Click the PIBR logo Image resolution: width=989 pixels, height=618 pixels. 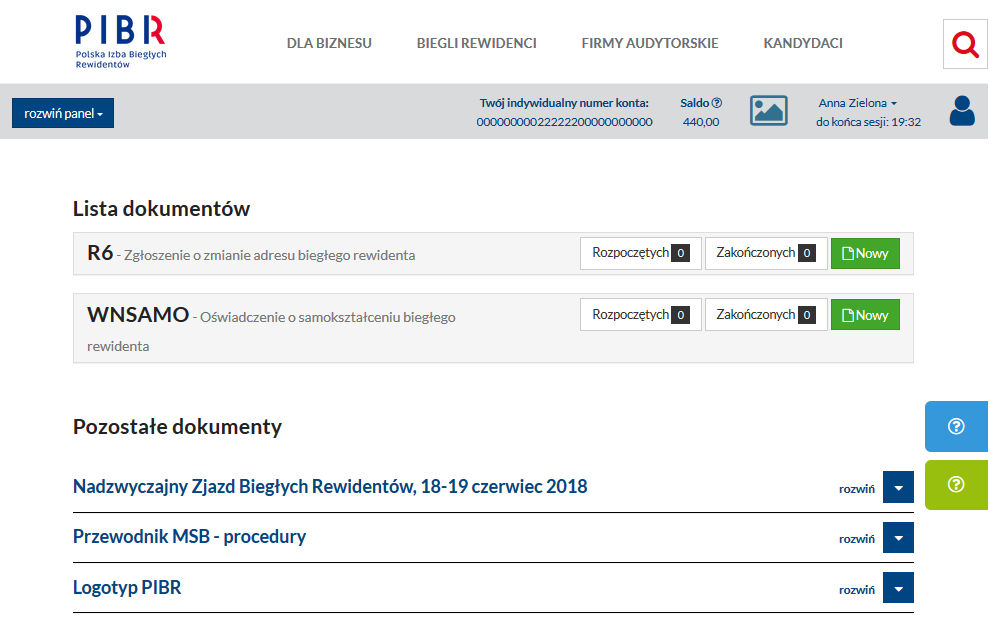[x=120, y=42]
